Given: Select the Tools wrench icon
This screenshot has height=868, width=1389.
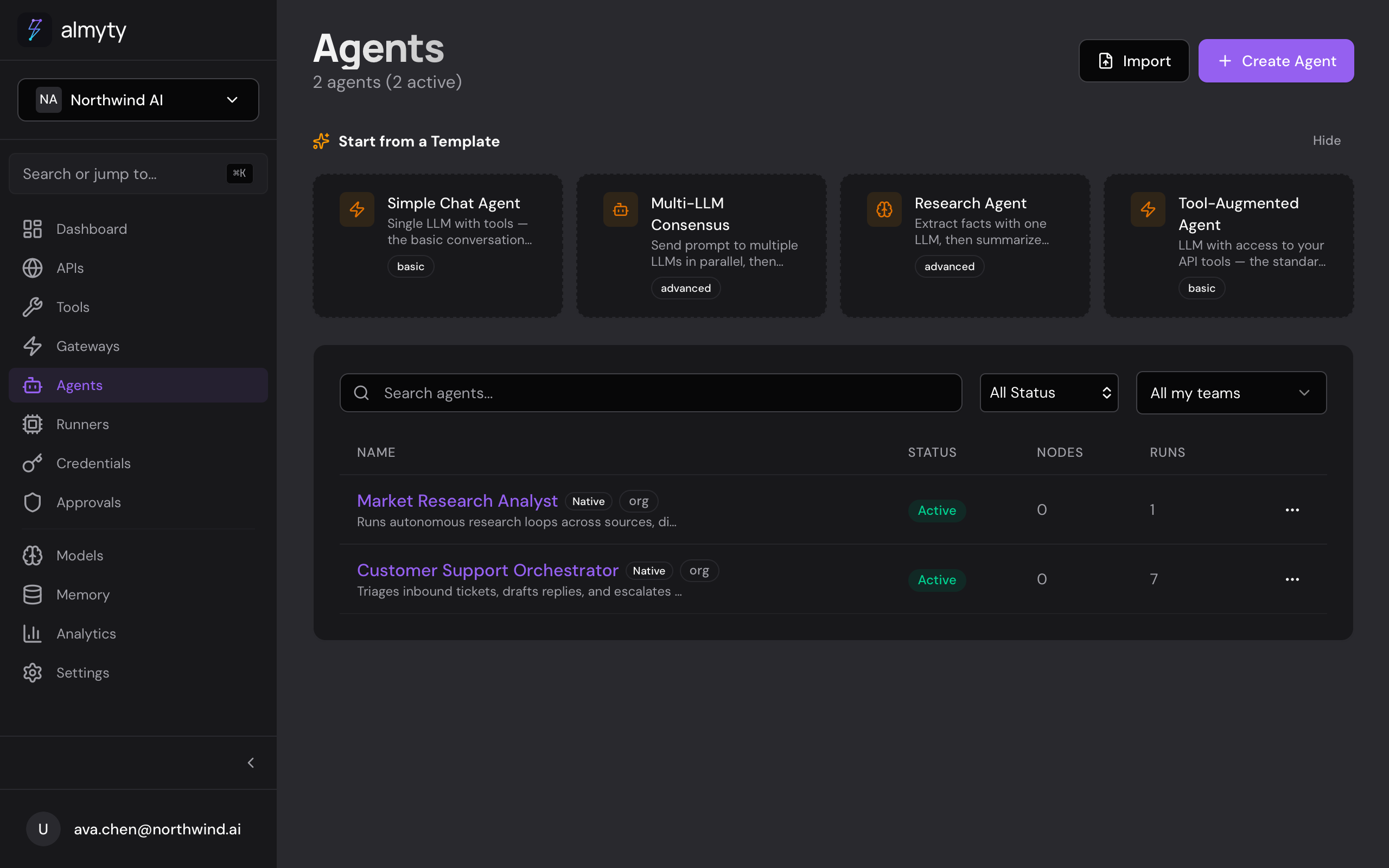Looking at the screenshot, I should tap(33, 307).
